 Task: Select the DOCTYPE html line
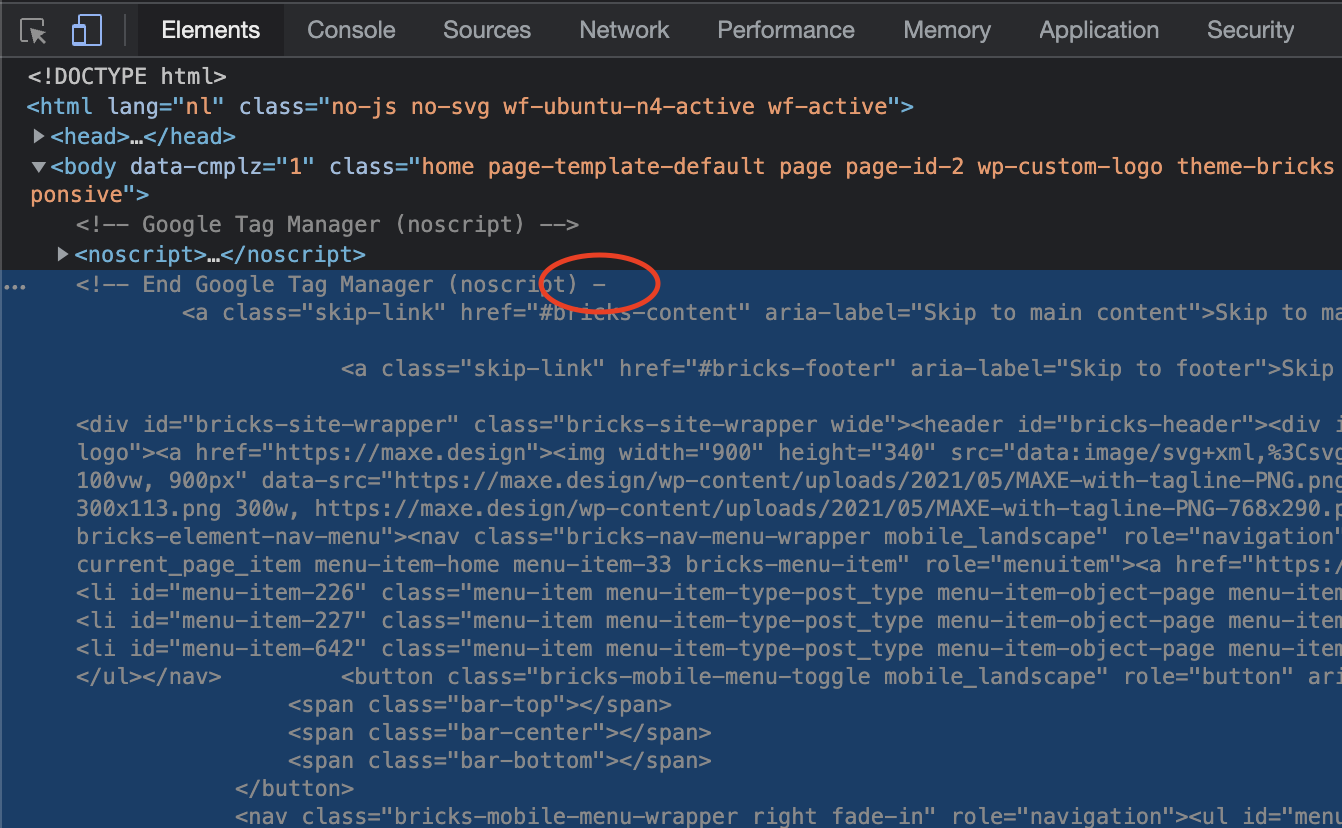pos(127,76)
